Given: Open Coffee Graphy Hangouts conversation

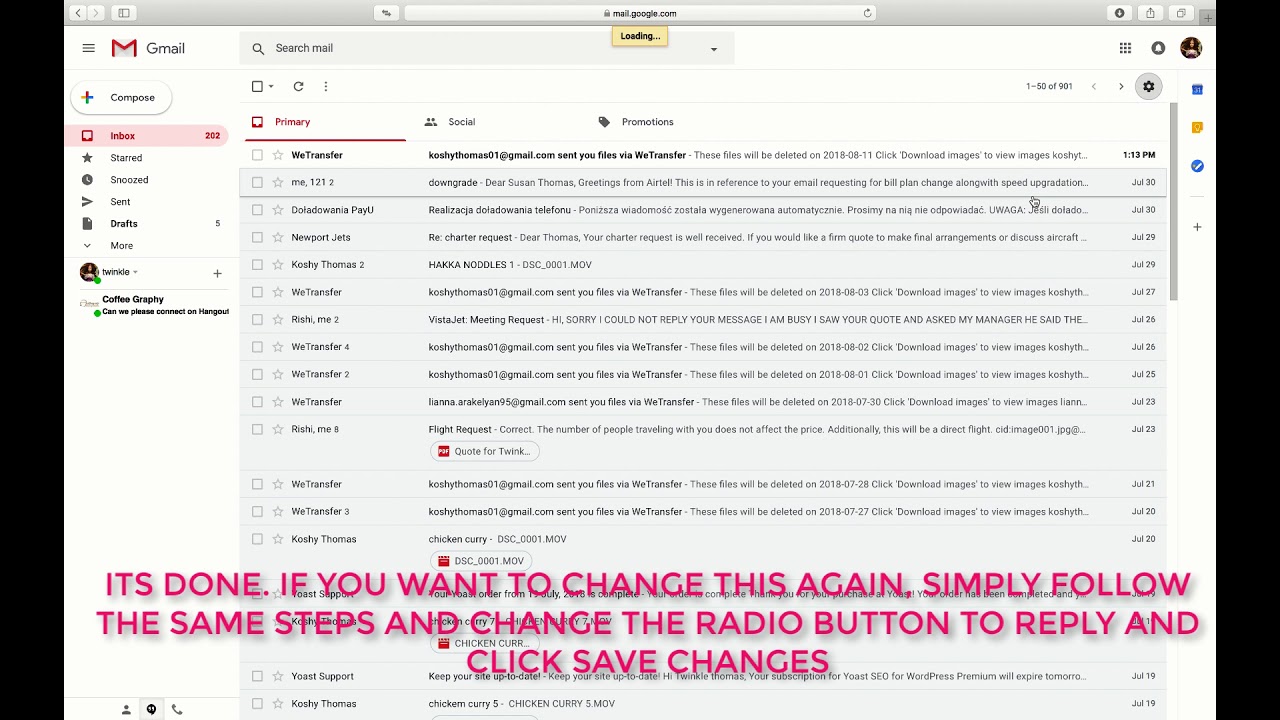Looking at the screenshot, I should pyautogui.click(x=155, y=305).
